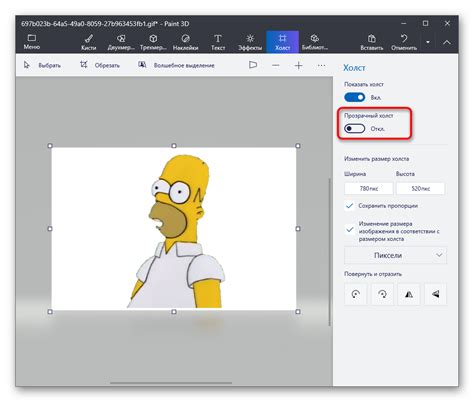Open the Пиксели units dropdown
Screen dimensions: 474x402
(x=395, y=255)
